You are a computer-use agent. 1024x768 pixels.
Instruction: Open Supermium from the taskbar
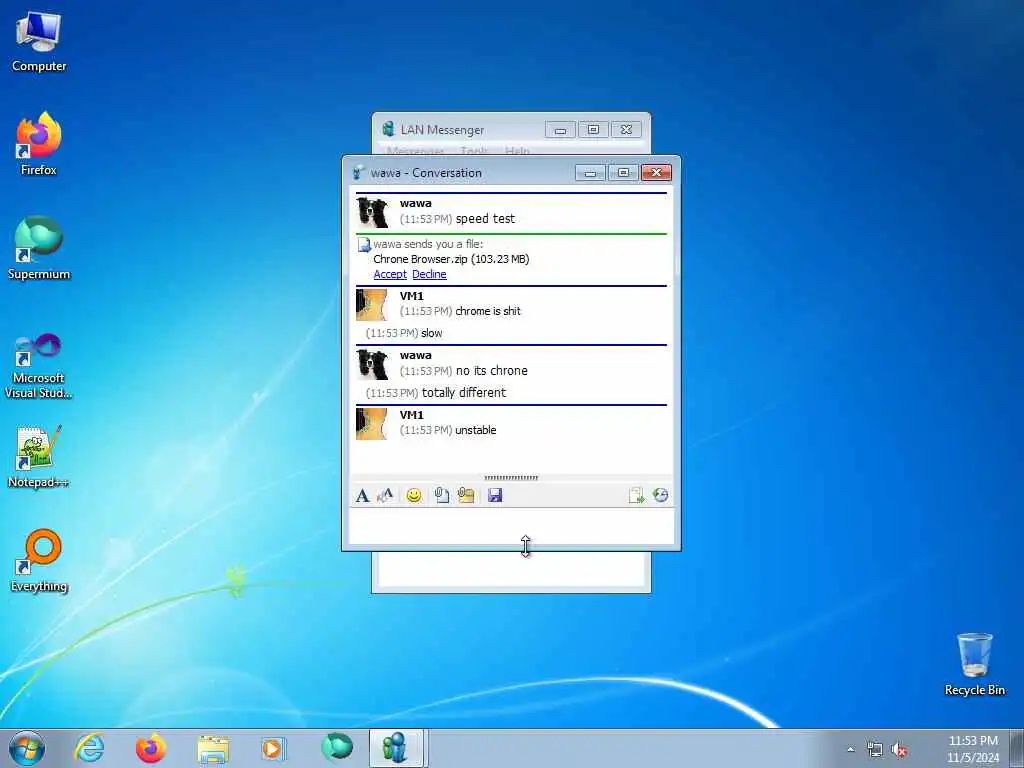pos(337,748)
